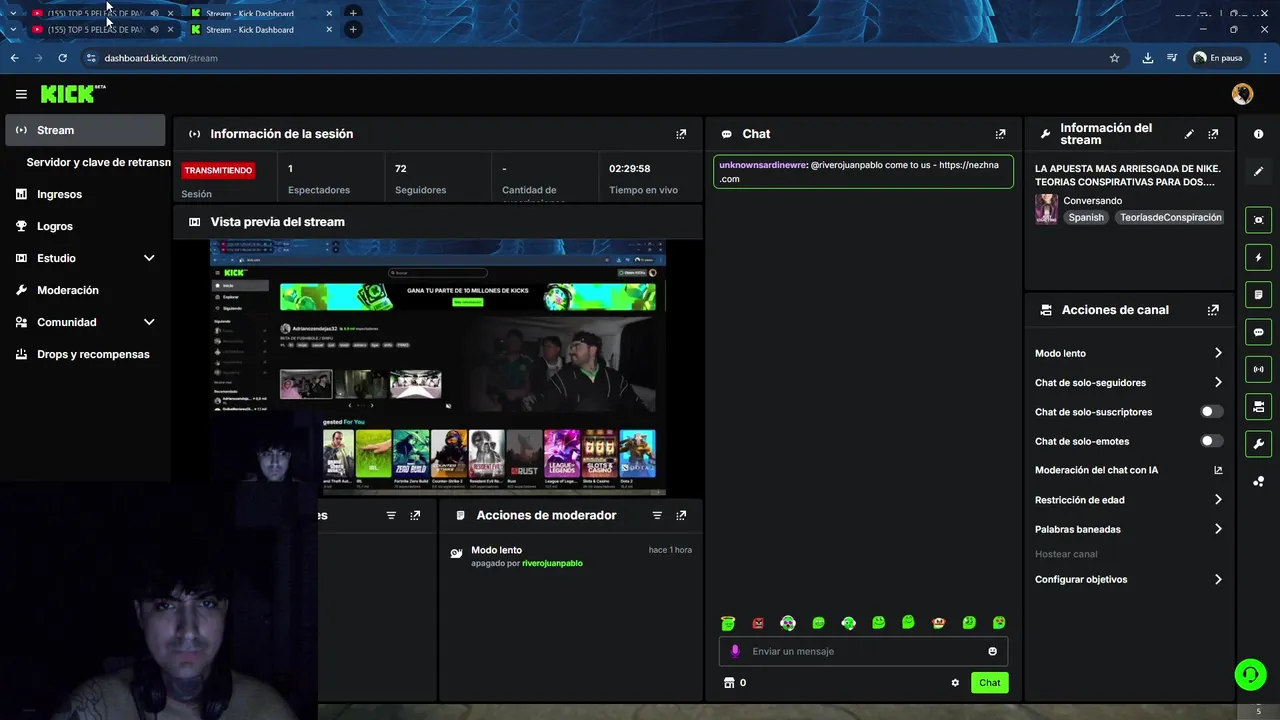Click the Spanish language tag
Screen dimensions: 1280x720
point(1086,217)
